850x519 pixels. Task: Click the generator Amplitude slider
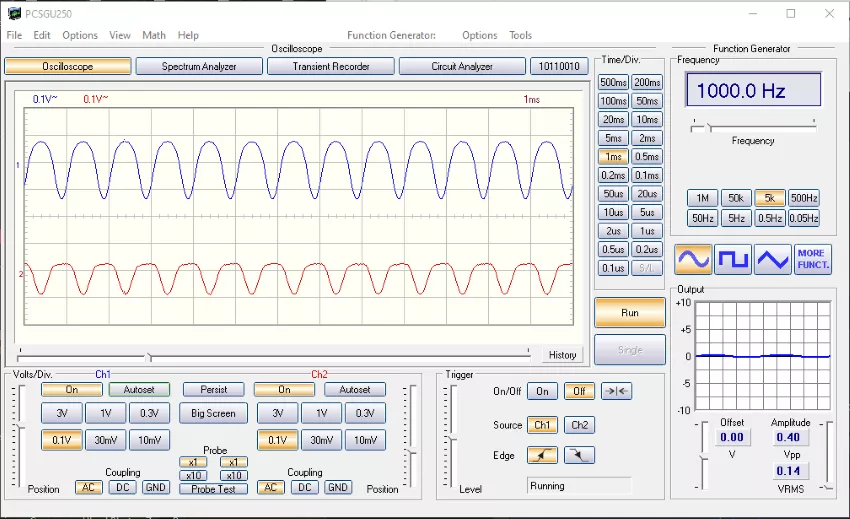(827, 456)
